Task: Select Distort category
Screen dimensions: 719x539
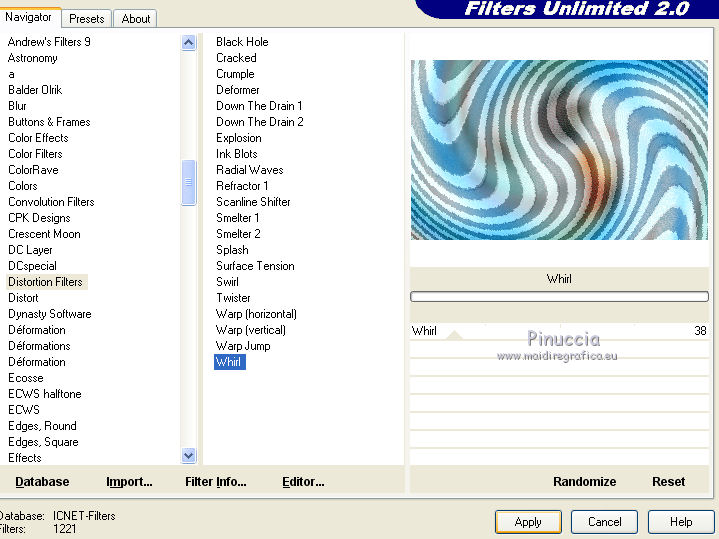Action: pyautogui.click(x=23, y=298)
